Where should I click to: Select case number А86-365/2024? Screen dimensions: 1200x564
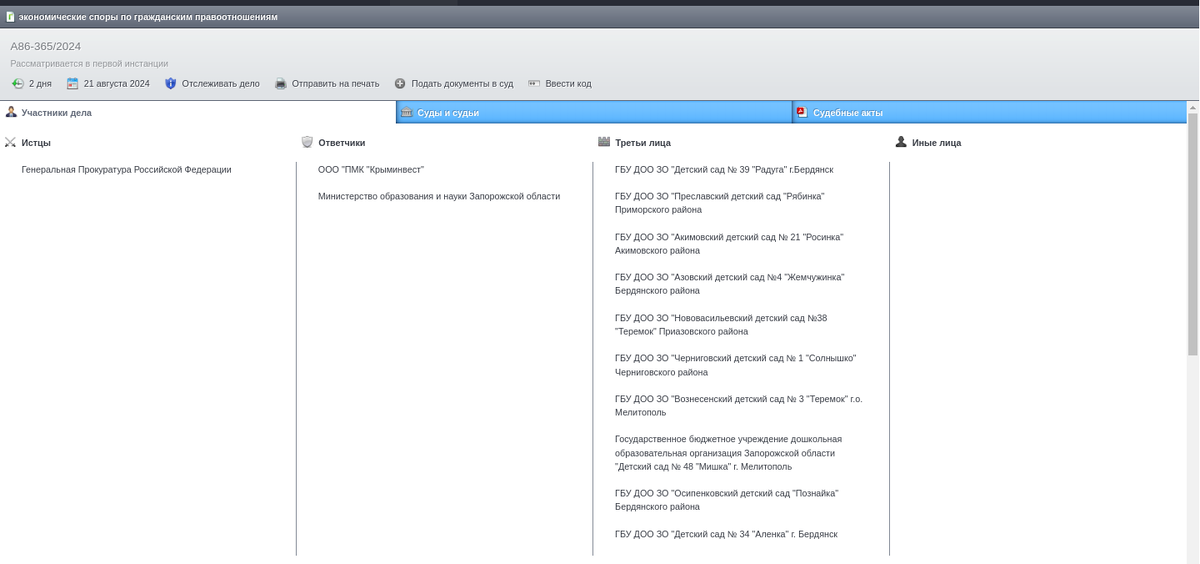[x=46, y=46]
